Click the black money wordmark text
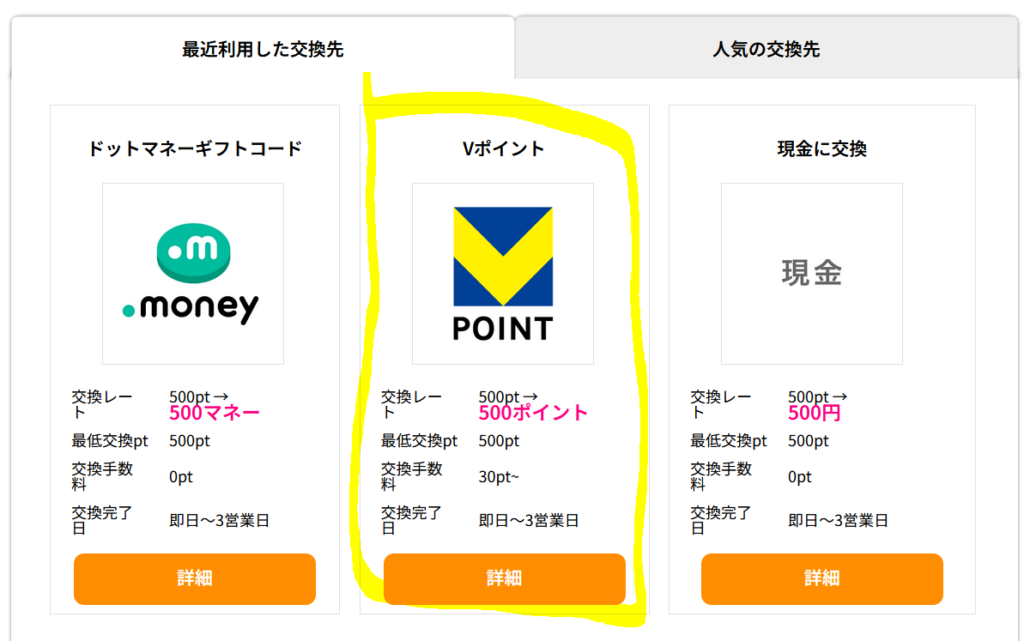1024x641 pixels. [x=199, y=307]
